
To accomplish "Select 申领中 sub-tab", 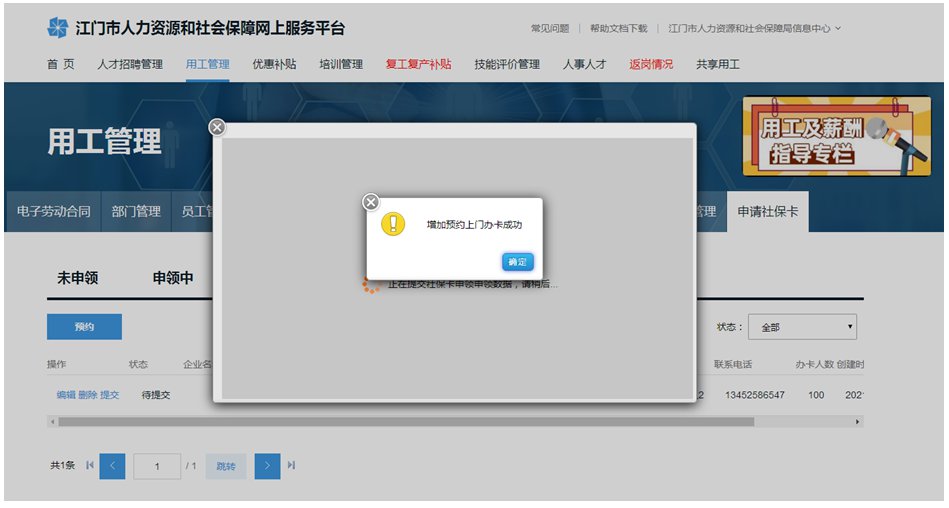I will pyautogui.click(x=173, y=278).
